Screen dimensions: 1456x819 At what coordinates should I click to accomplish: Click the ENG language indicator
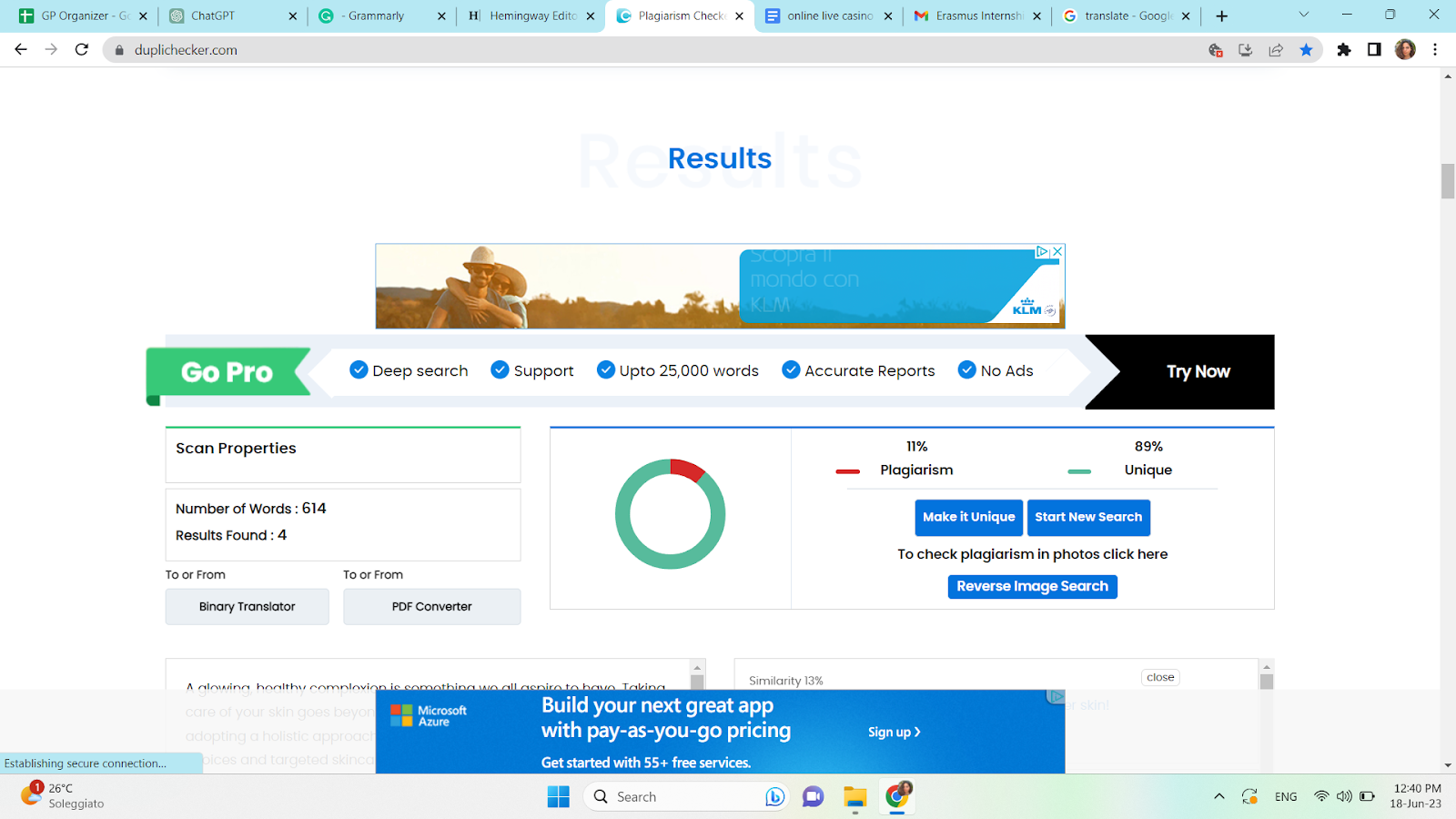(x=1286, y=797)
